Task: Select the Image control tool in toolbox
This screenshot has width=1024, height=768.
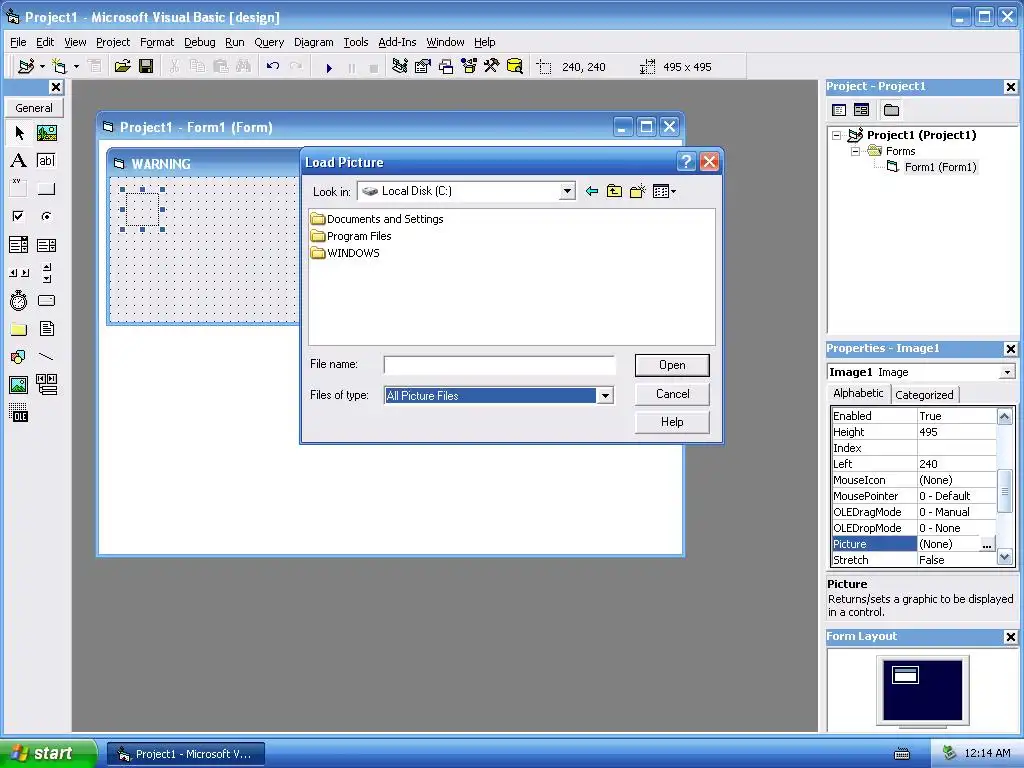Action: coord(19,385)
